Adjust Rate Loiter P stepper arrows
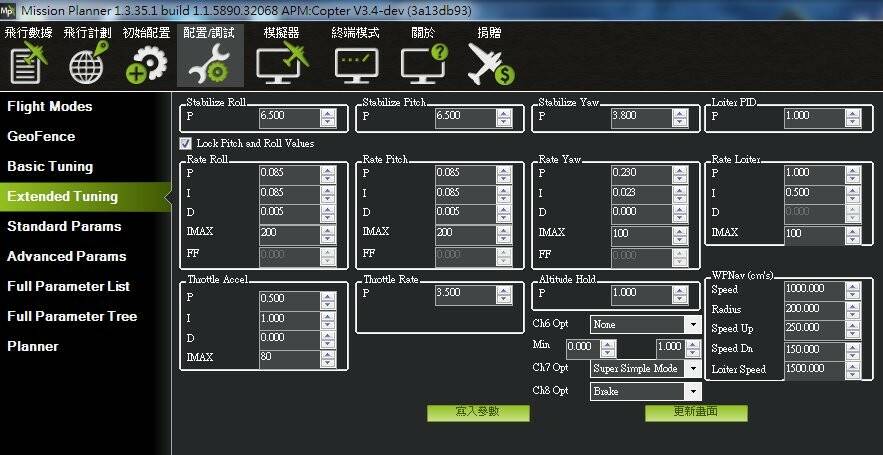The width and height of the screenshot is (883, 455). pos(853,174)
